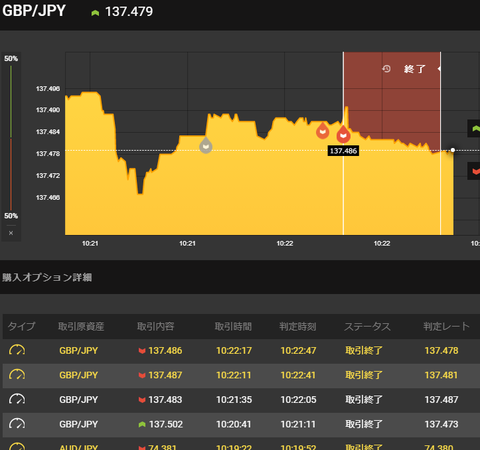
Task: Click trade time 10:21:35
Action: point(234,400)
